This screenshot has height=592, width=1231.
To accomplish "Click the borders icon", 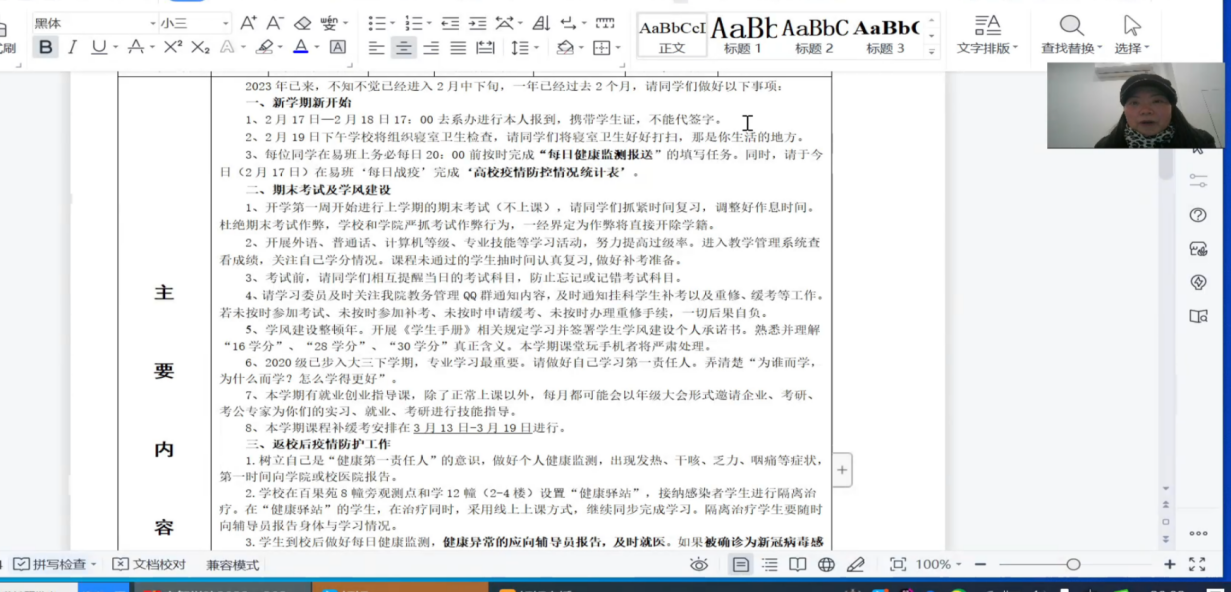I will (600, 47).
